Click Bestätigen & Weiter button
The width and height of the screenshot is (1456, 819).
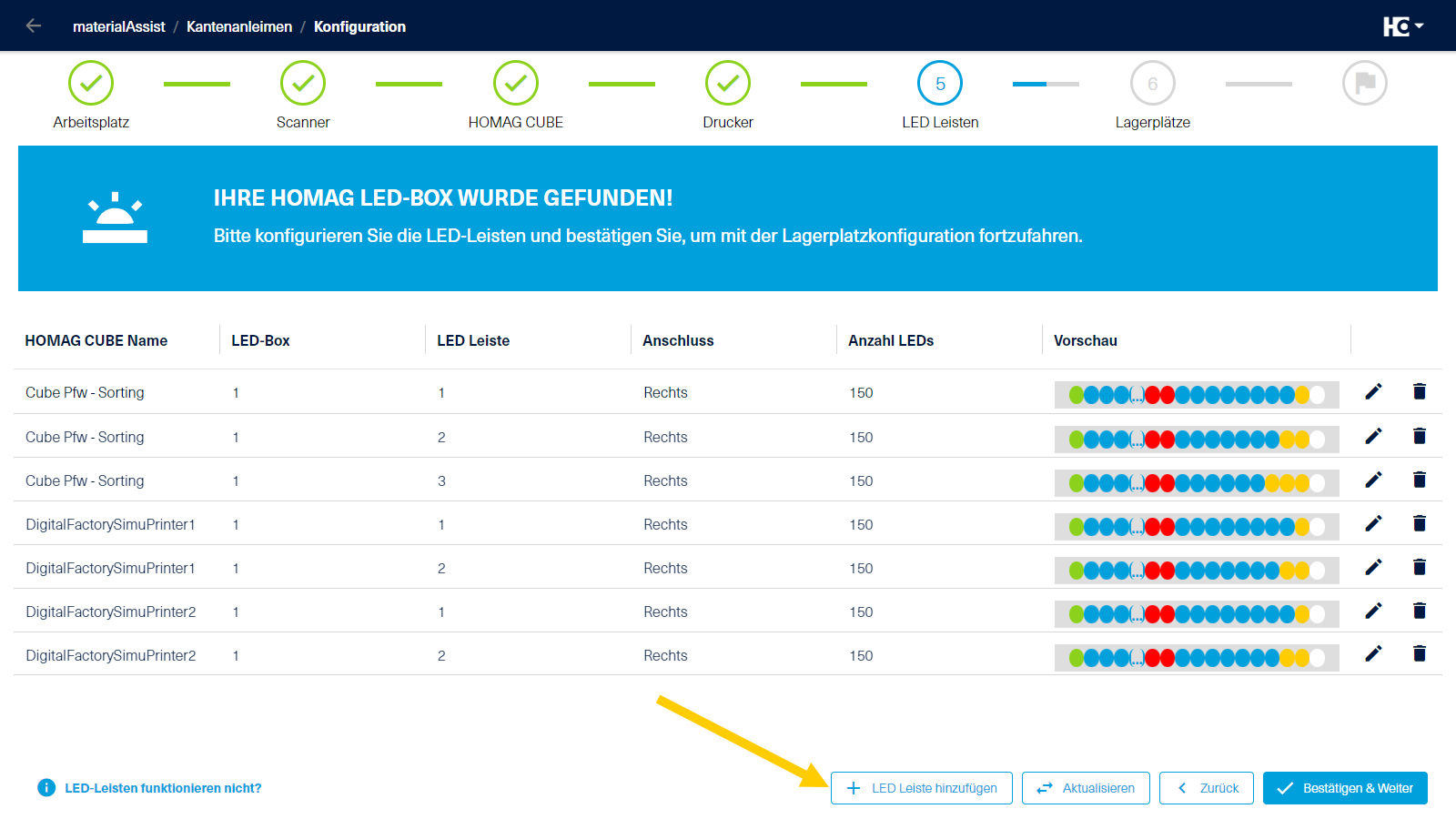(1345, 788)
